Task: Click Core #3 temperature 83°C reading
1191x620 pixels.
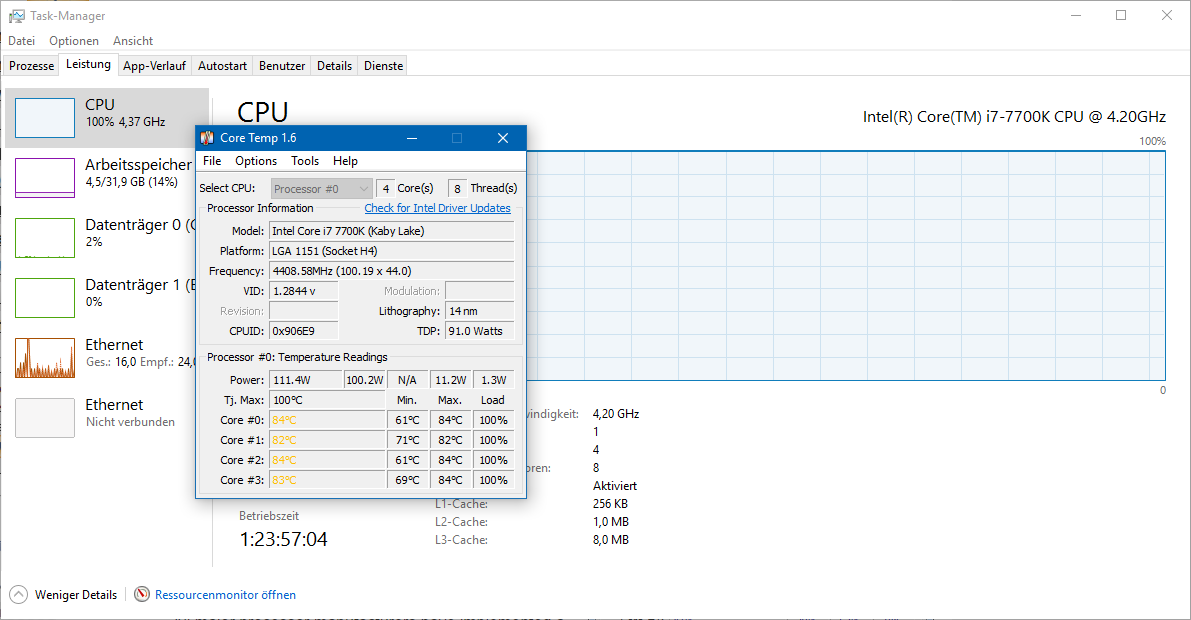Action: coord(327,480)
